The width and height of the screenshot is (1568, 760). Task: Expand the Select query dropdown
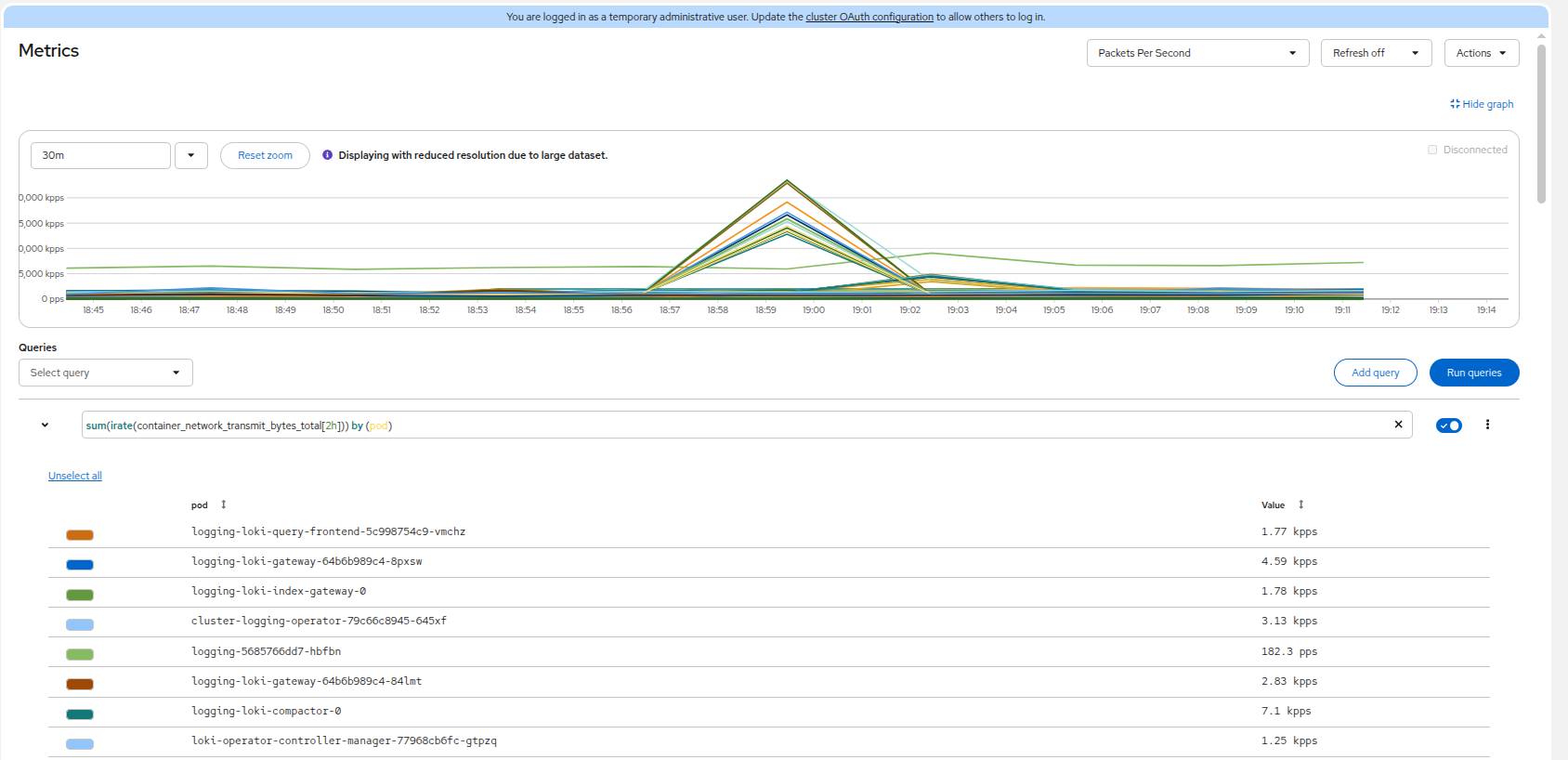[106, 373]
